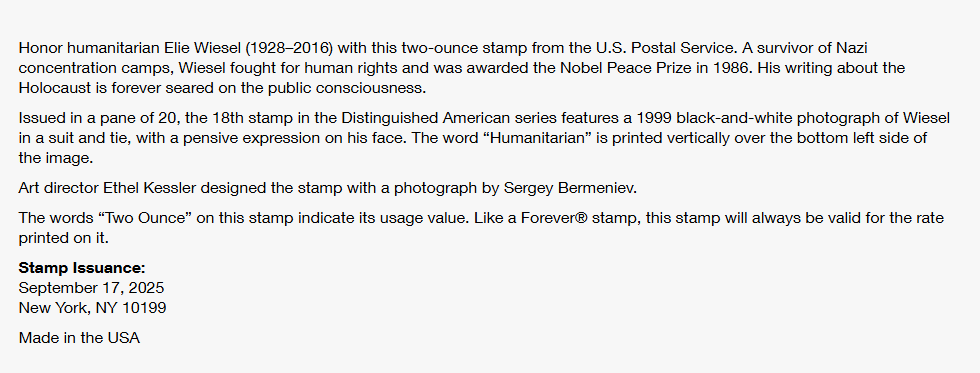The image size is (980, 373).
Task: Click the phrase 'printed on it.'
Action: (x=64, y=238)
